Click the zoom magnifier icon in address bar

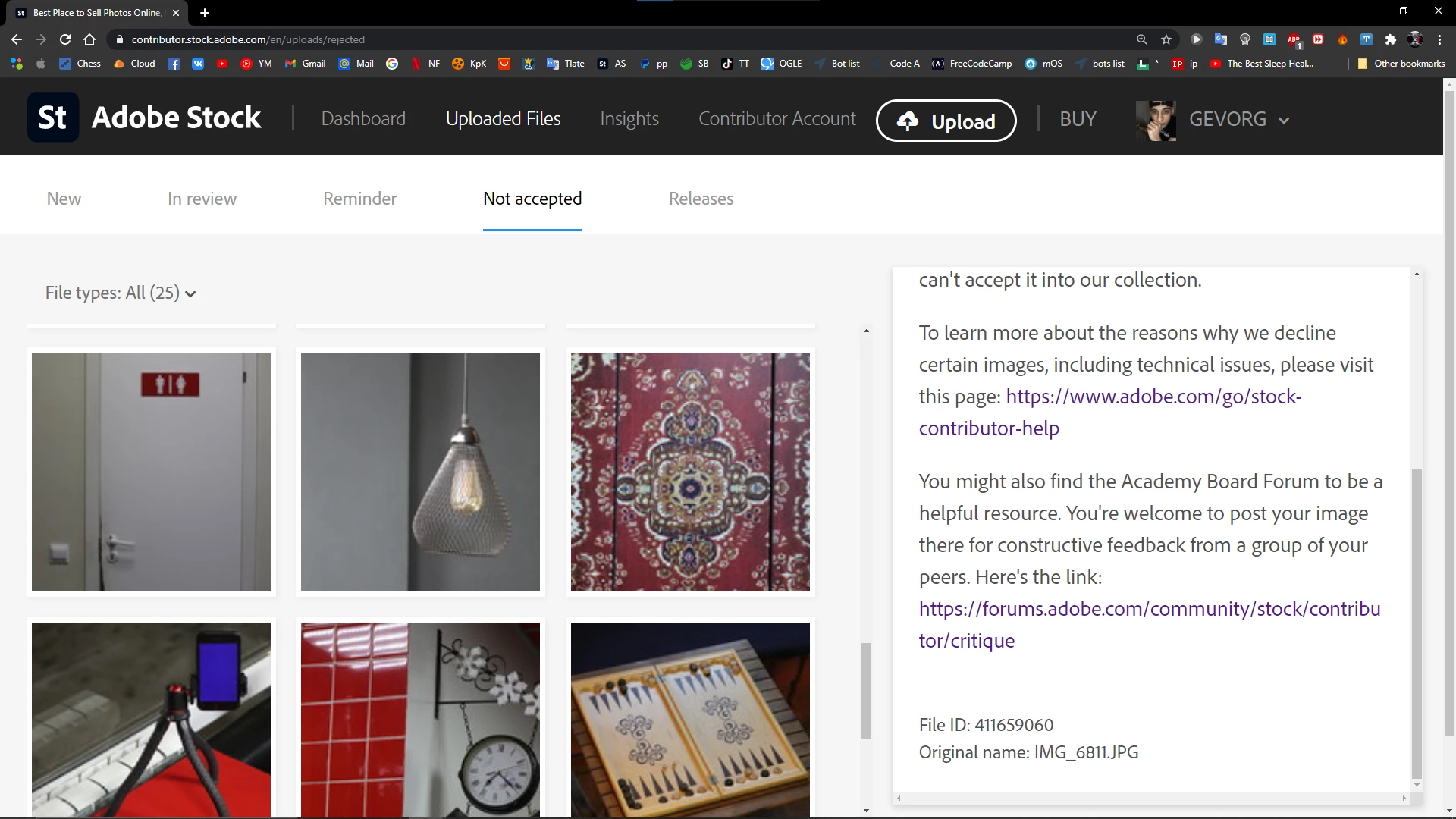tap(1141, 39)
